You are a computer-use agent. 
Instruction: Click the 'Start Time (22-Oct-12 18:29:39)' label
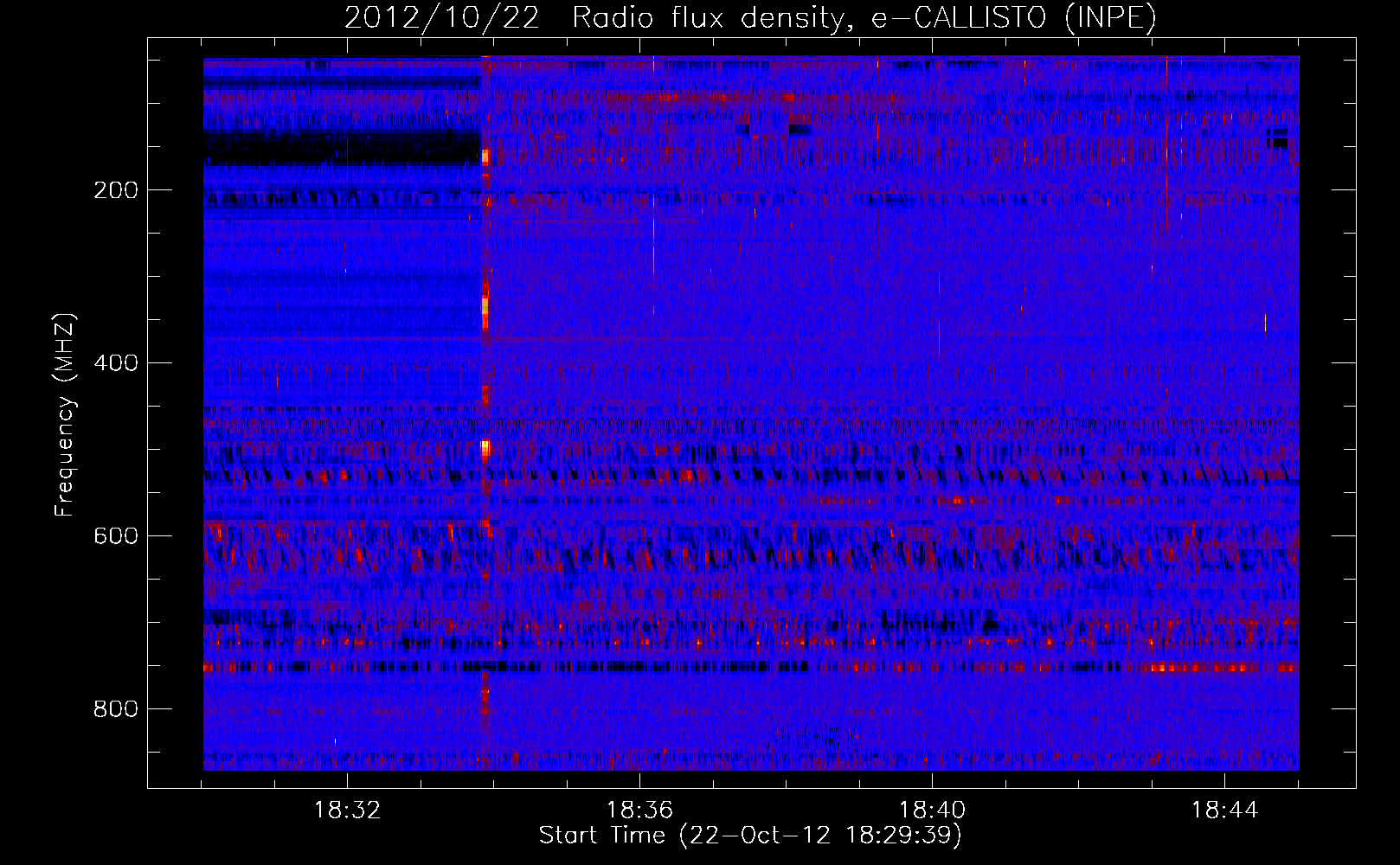click(x=750, y=836)
